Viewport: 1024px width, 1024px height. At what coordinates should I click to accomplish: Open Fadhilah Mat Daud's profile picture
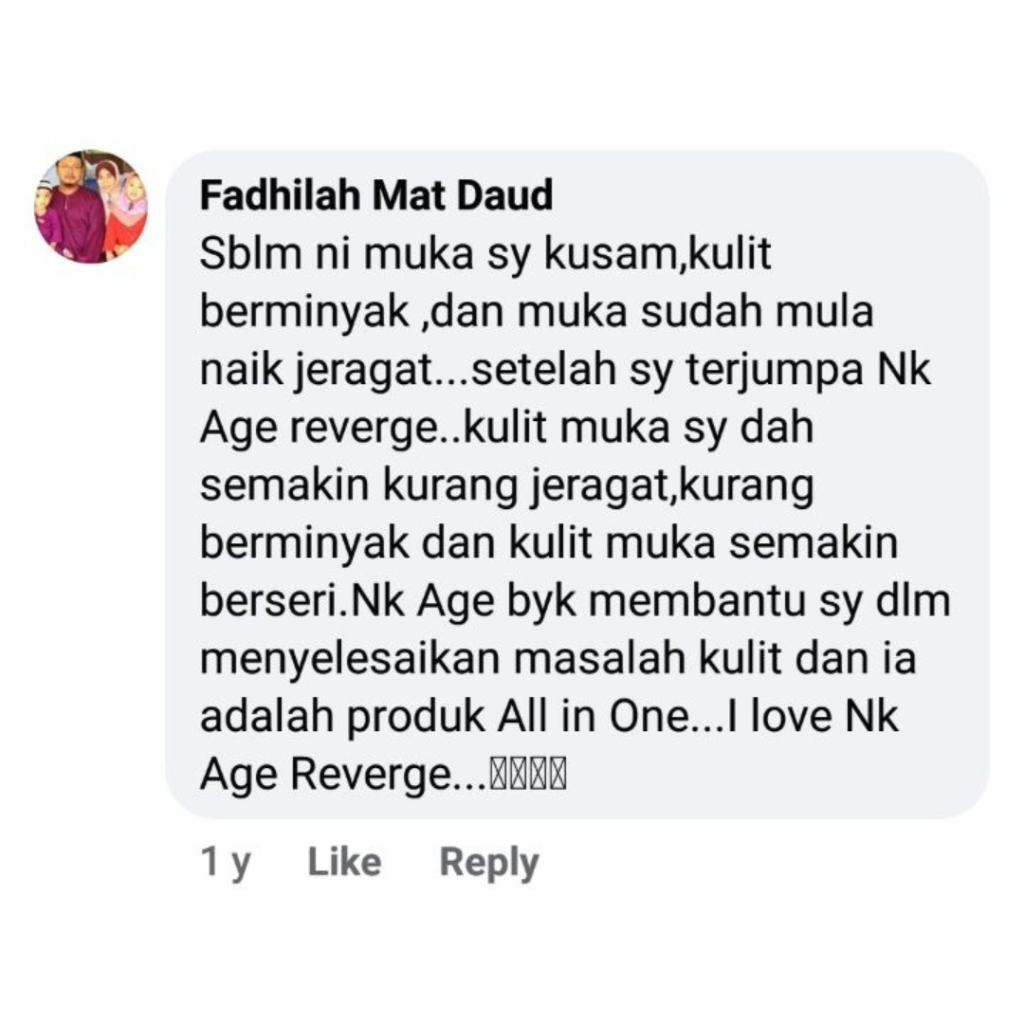(x=91, y=207)
